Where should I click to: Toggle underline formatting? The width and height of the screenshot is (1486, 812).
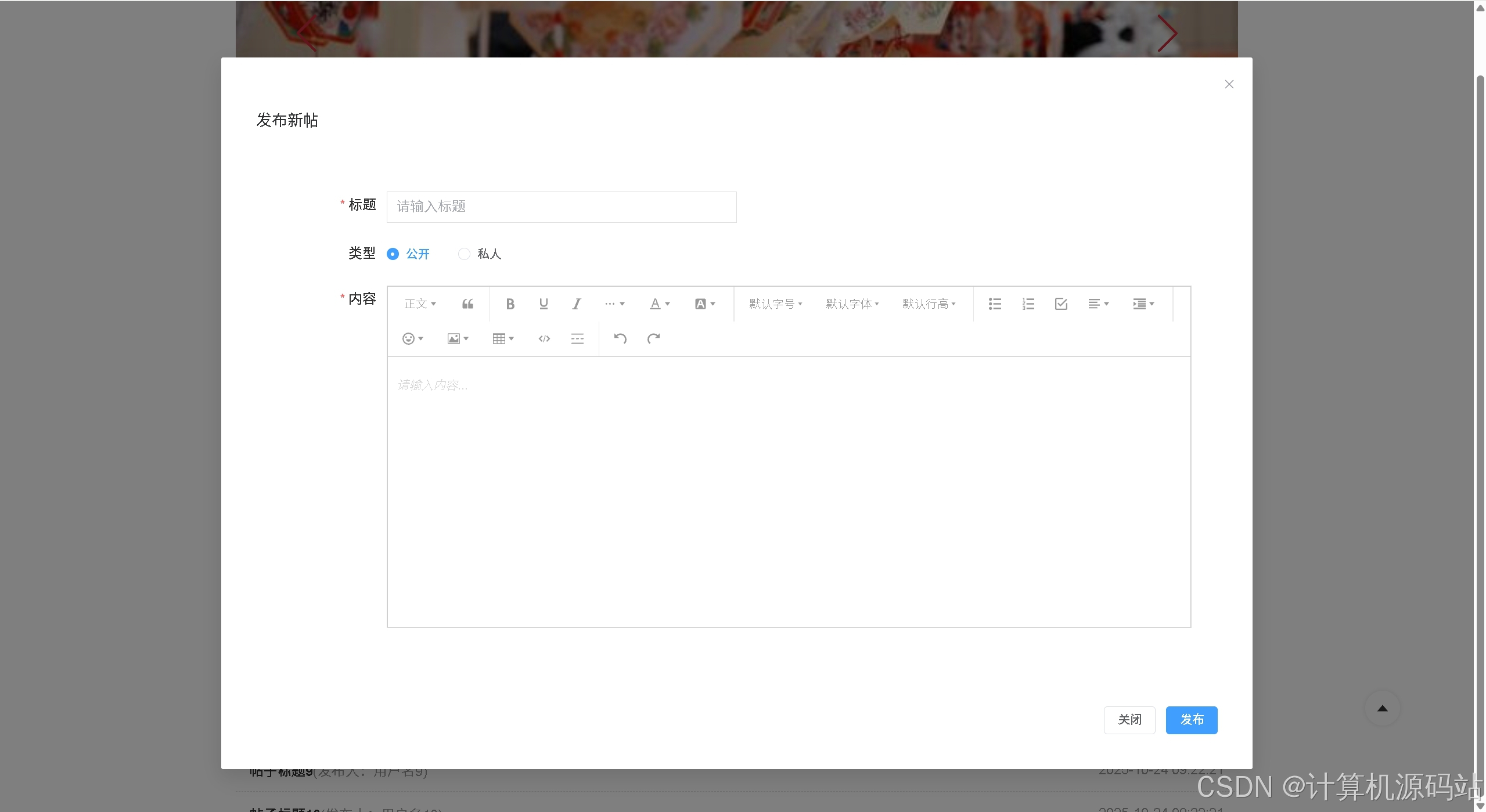click(x=544, y=304)
